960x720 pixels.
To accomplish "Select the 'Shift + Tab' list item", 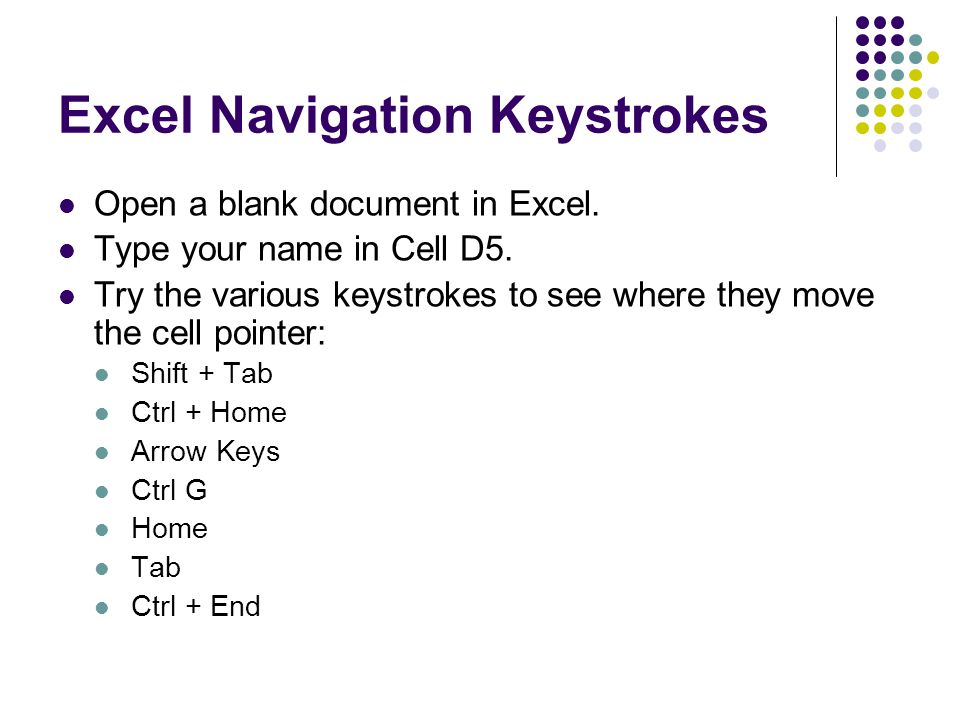I will point(202,373).
